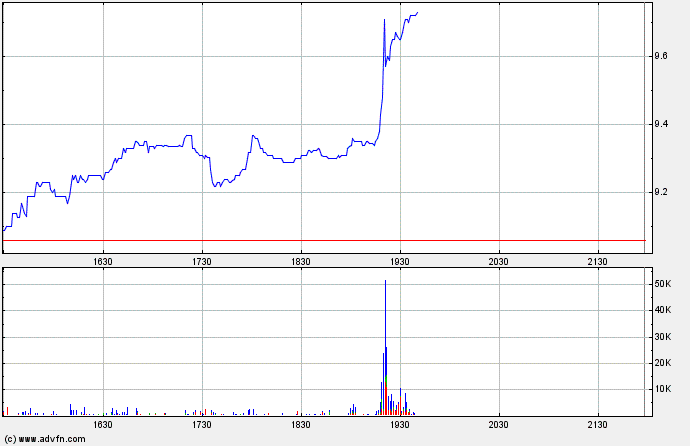Click the 30K volume axis label

coord(663,337)
